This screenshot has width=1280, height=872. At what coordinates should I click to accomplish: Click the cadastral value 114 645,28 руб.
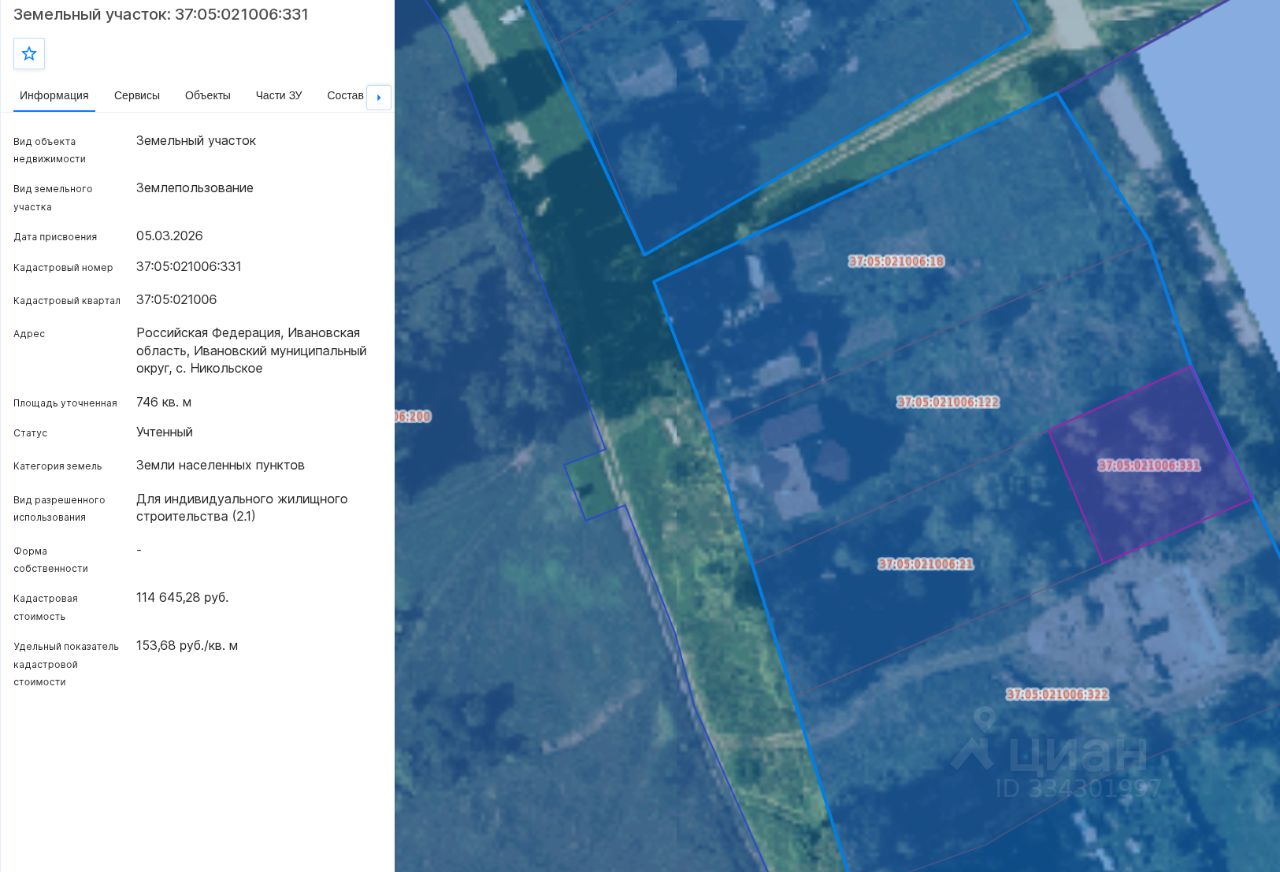pos(183,598)
